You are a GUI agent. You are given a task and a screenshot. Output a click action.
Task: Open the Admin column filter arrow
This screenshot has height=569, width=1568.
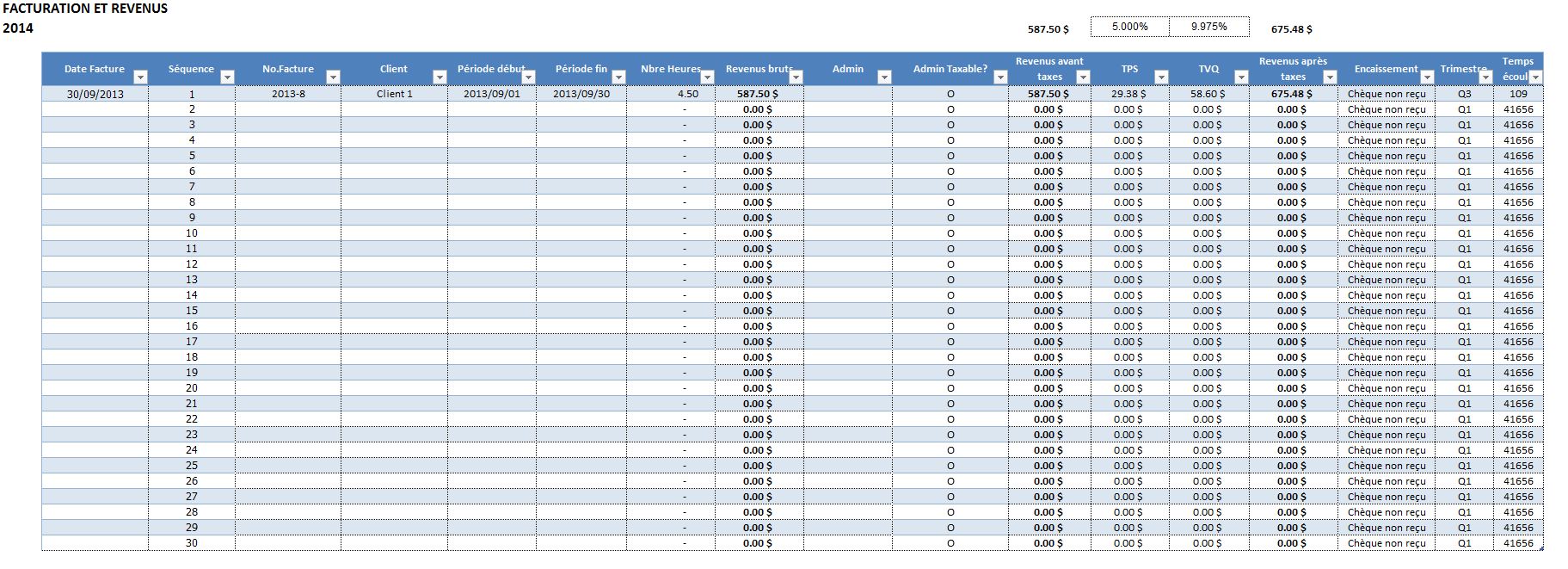click(884, 77)
